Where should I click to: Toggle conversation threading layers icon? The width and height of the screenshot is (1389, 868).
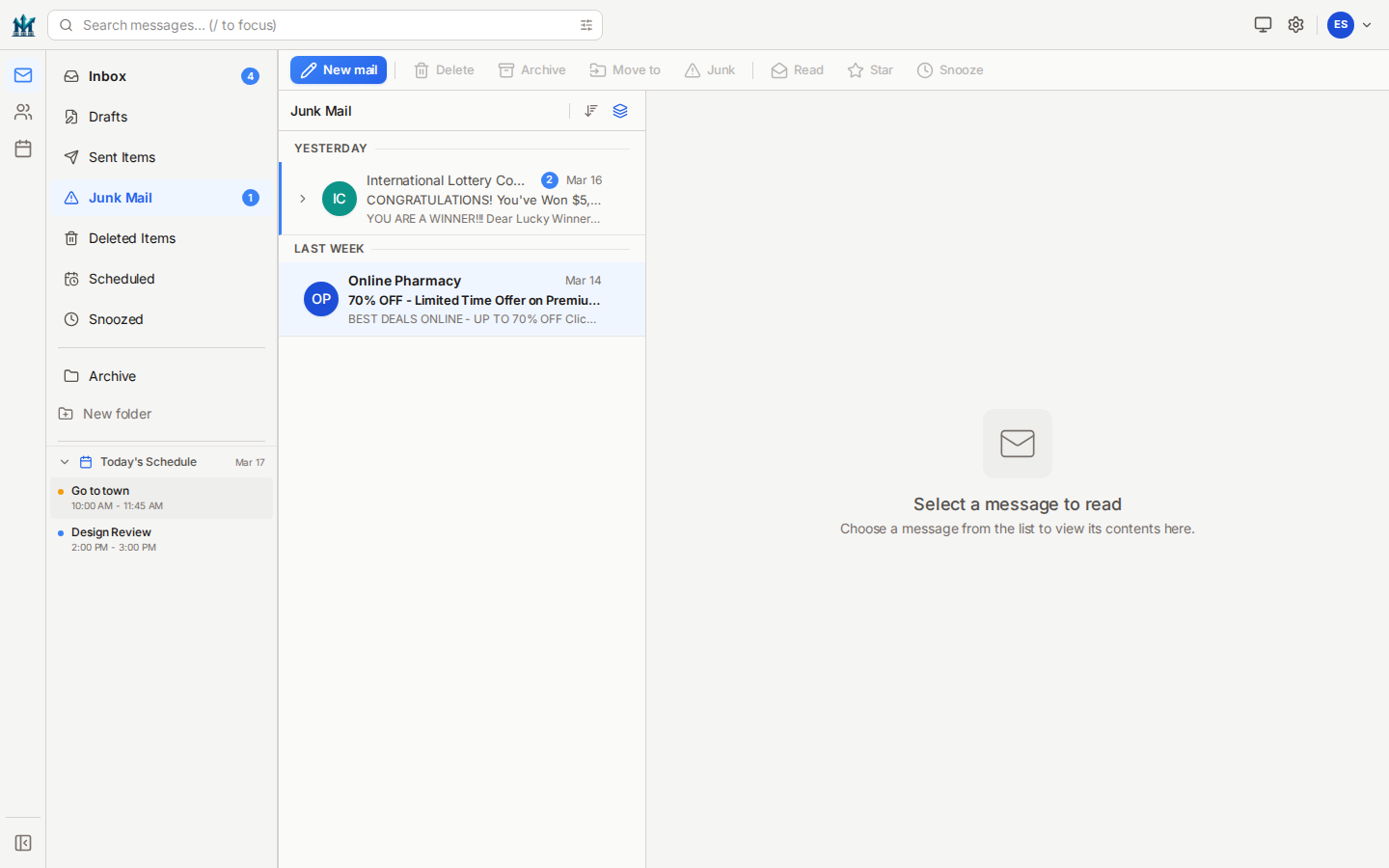point(620,111)
